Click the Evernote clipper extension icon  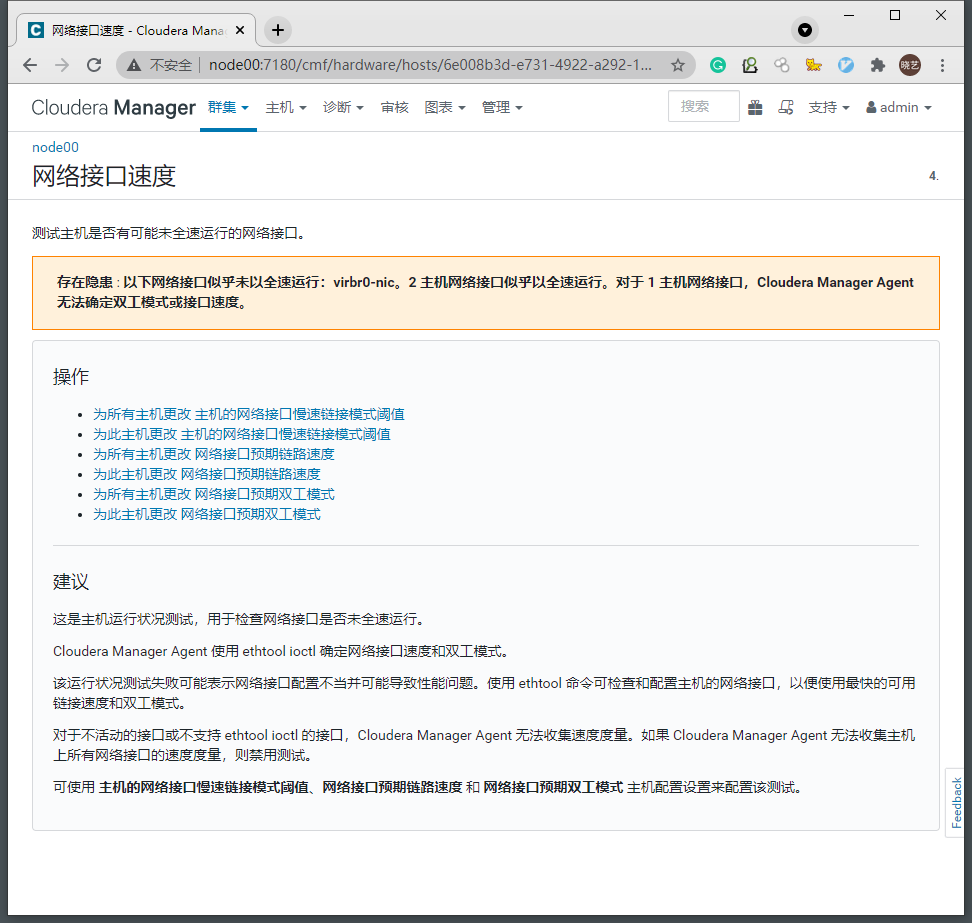(750, 65)
